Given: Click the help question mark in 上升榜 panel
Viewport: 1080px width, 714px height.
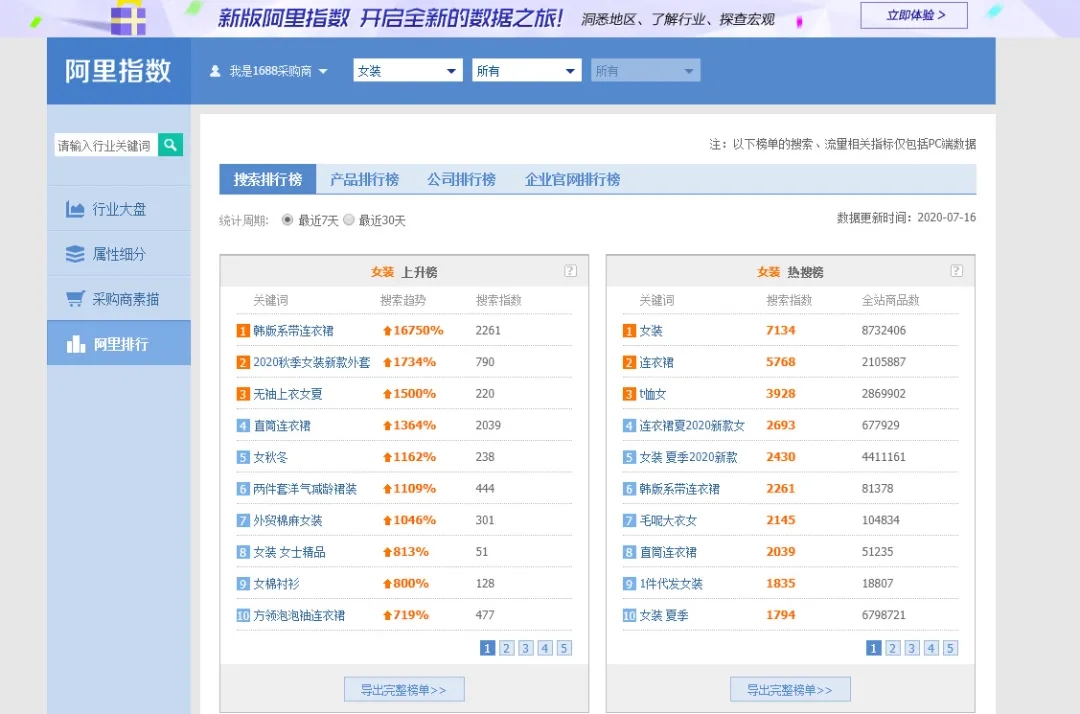Looking at the screenshot, I should [x=570, y=271].
